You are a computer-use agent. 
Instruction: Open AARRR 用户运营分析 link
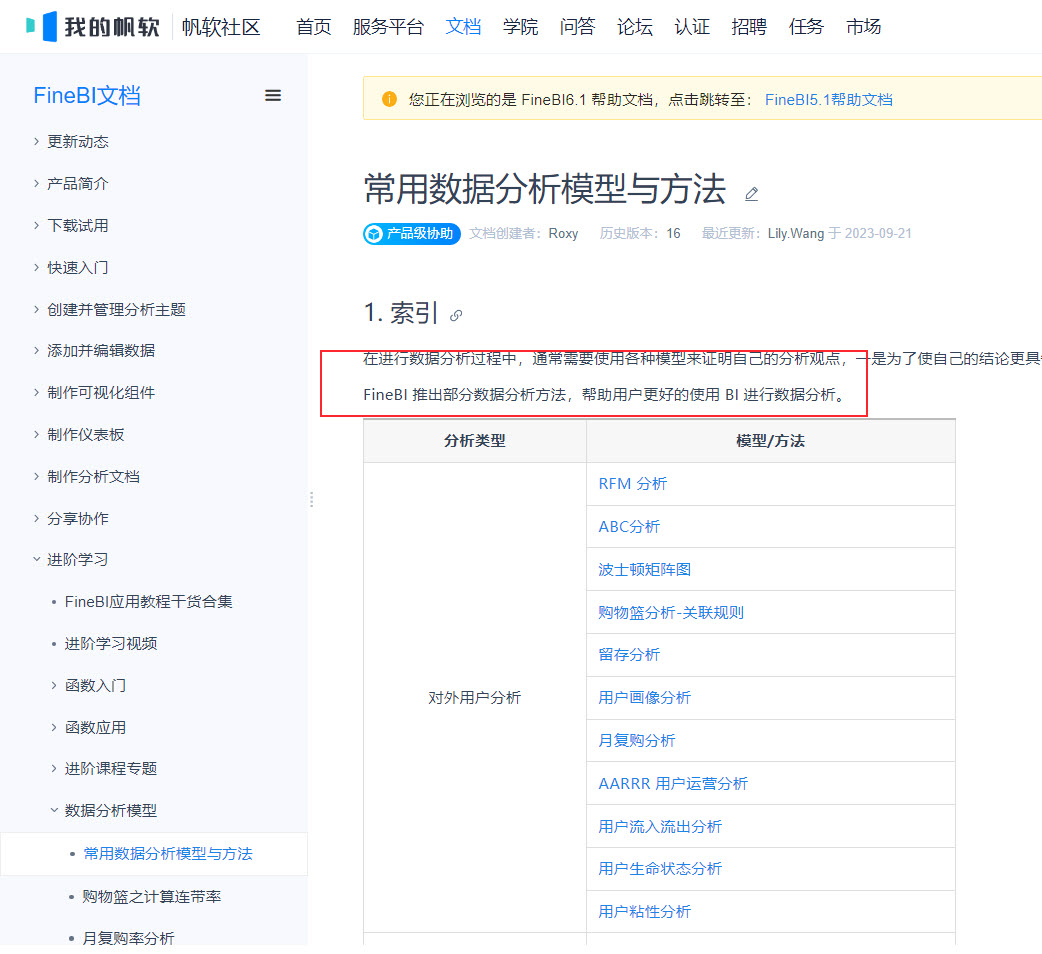click(x=673, y=783)
